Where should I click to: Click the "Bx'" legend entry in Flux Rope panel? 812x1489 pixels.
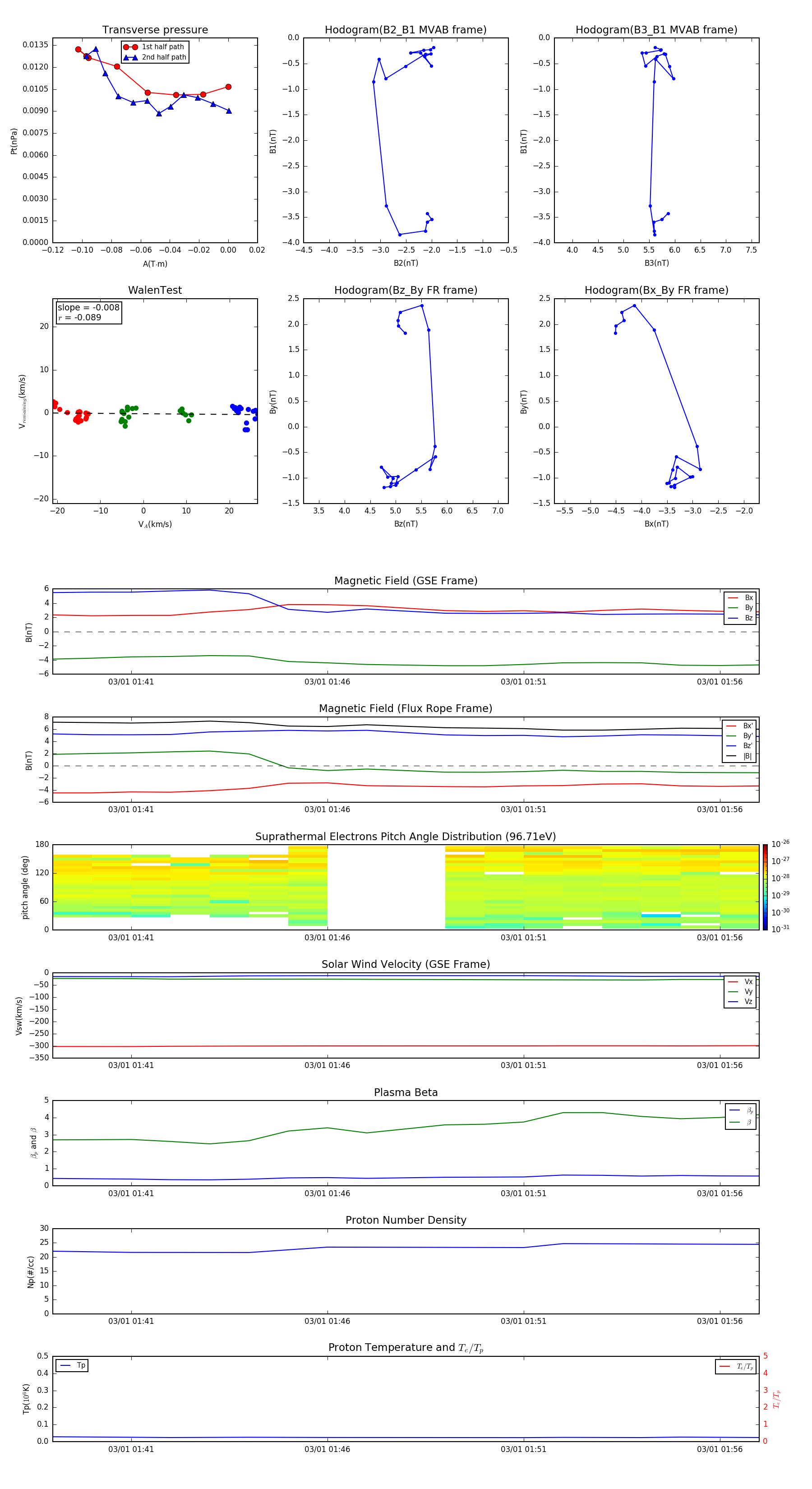[740, 726]
